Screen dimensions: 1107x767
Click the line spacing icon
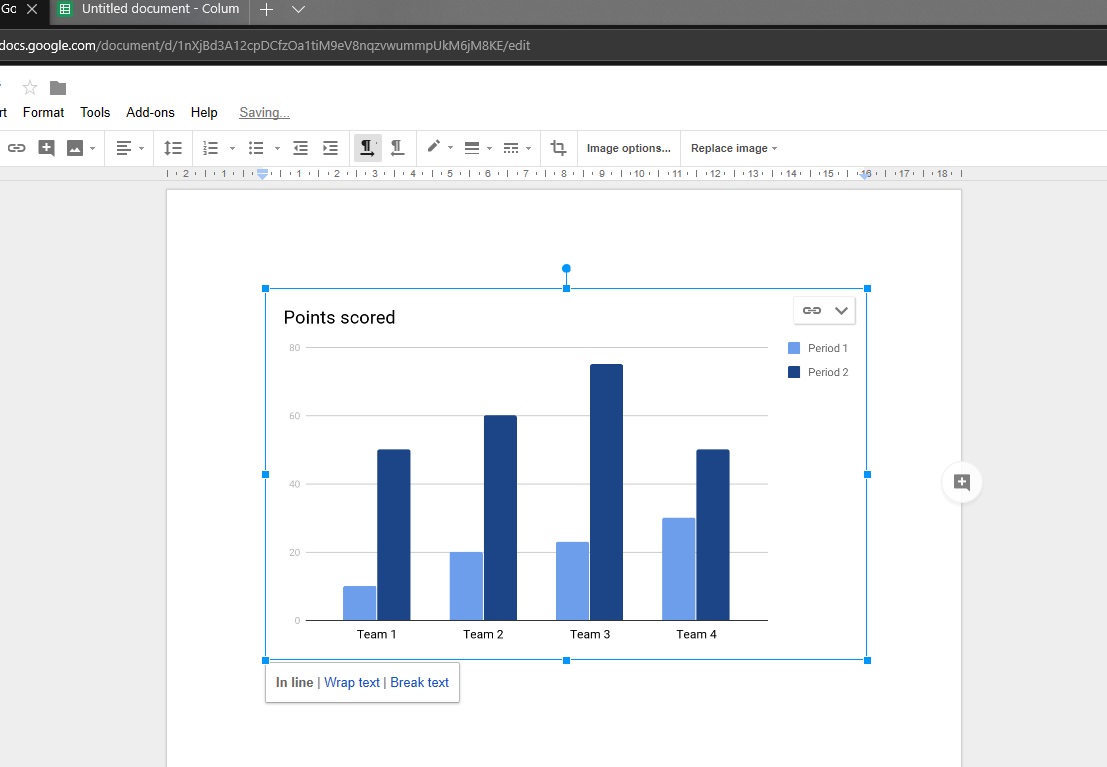click(172, 148)
